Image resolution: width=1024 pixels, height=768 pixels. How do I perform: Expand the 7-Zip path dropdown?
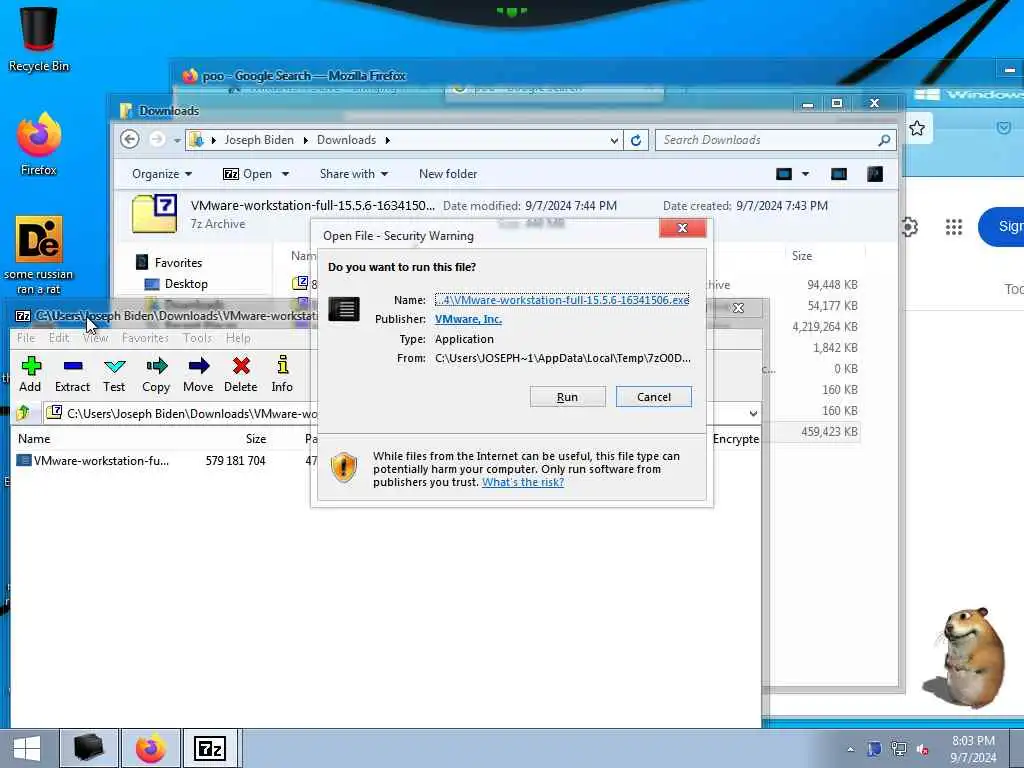[x=753, y=413]
